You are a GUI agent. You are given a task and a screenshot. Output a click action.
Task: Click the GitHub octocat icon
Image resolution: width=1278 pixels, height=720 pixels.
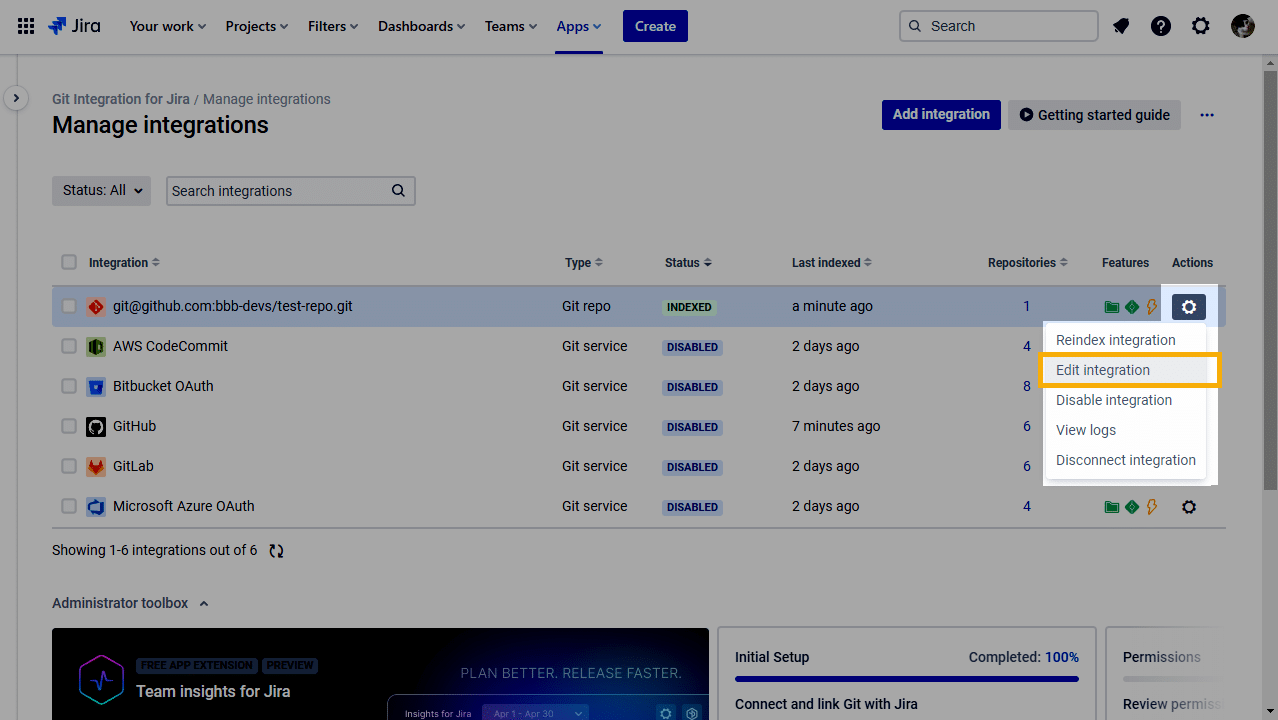[96, 427]
